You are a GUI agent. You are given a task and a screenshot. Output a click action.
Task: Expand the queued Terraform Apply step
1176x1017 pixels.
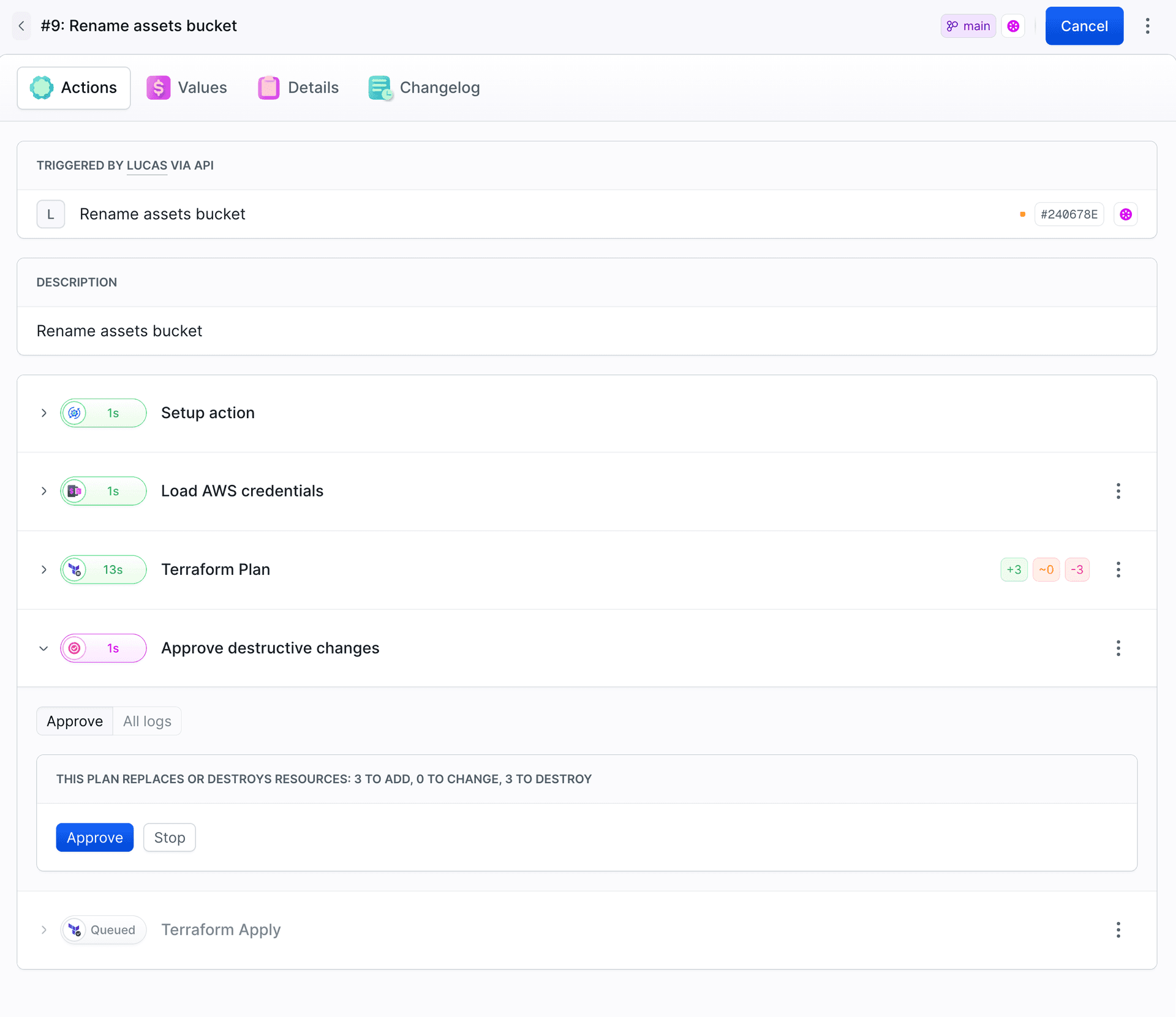click(43, 929)
